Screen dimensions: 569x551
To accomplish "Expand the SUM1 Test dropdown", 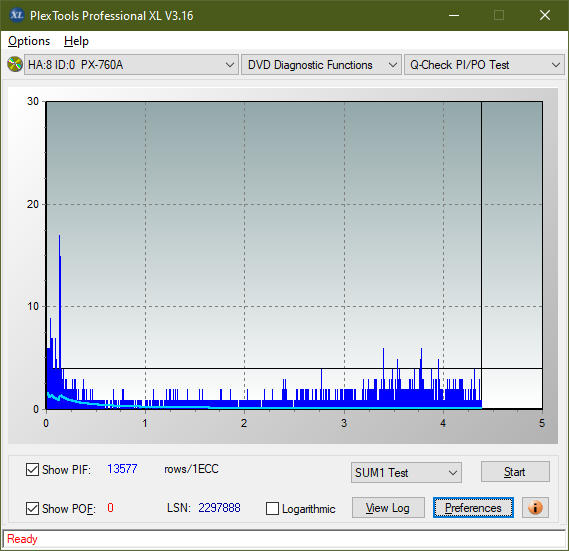I will coord(406,473).
